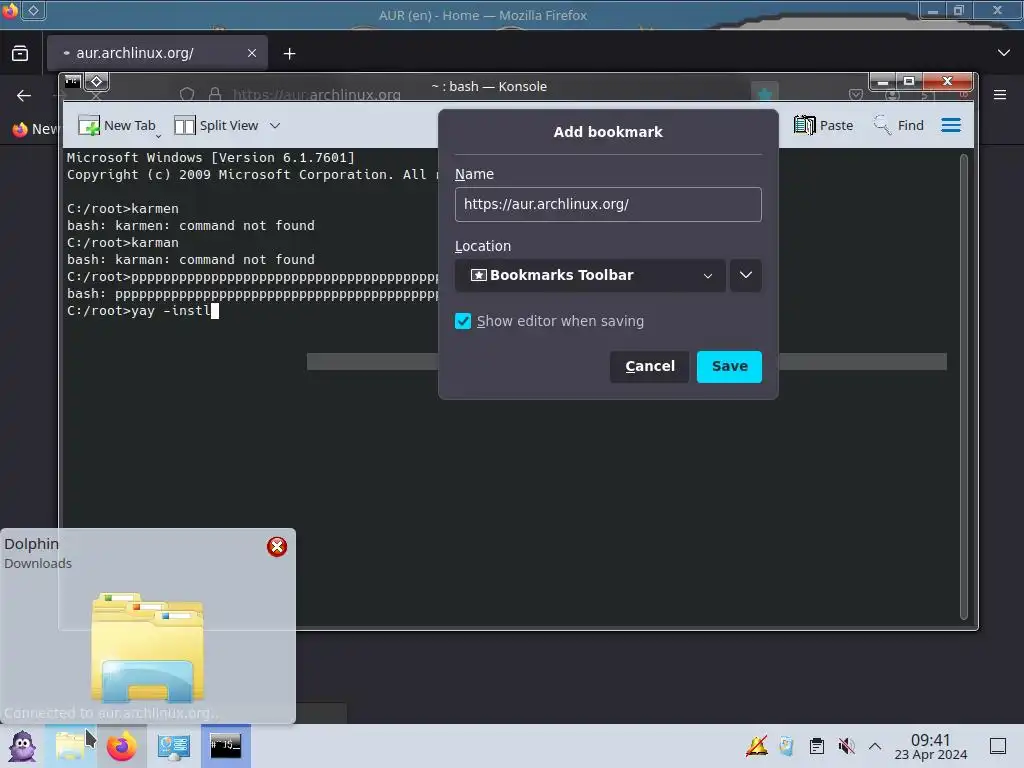The image size is (1024, 768).
Task: Go back in Firefox
Action: [24, 96]
